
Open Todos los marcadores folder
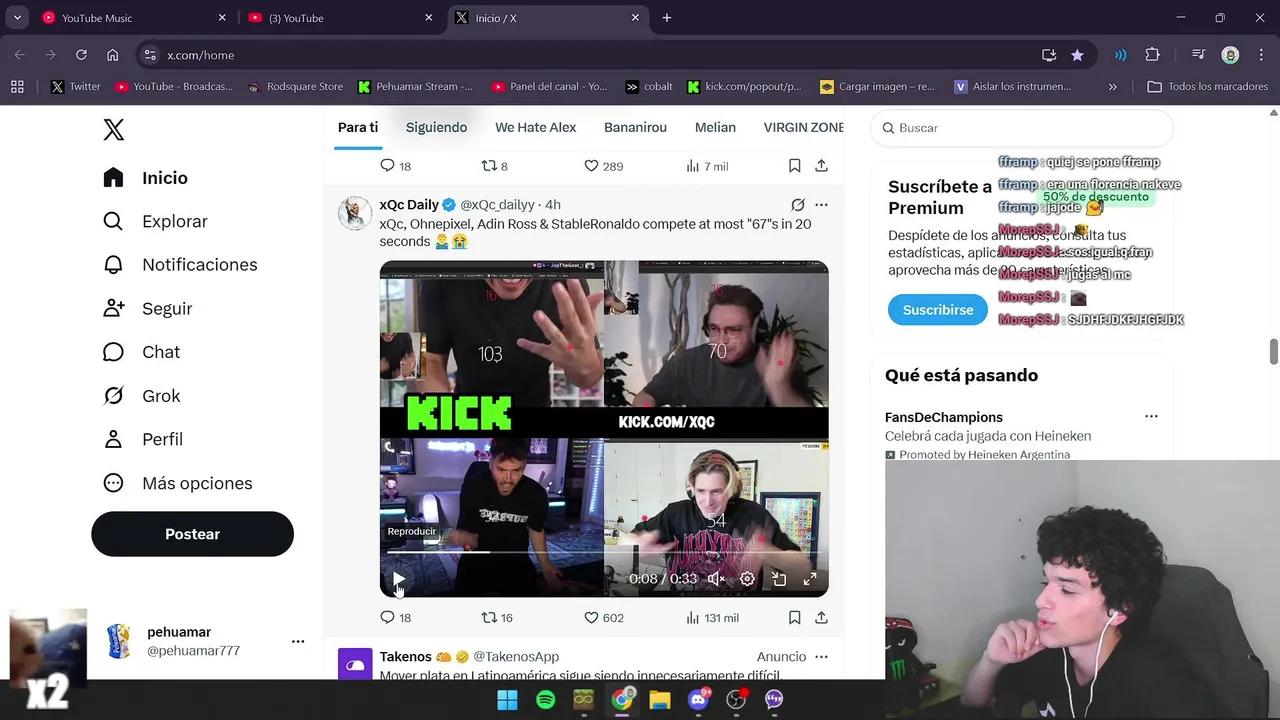(1207, 87)
